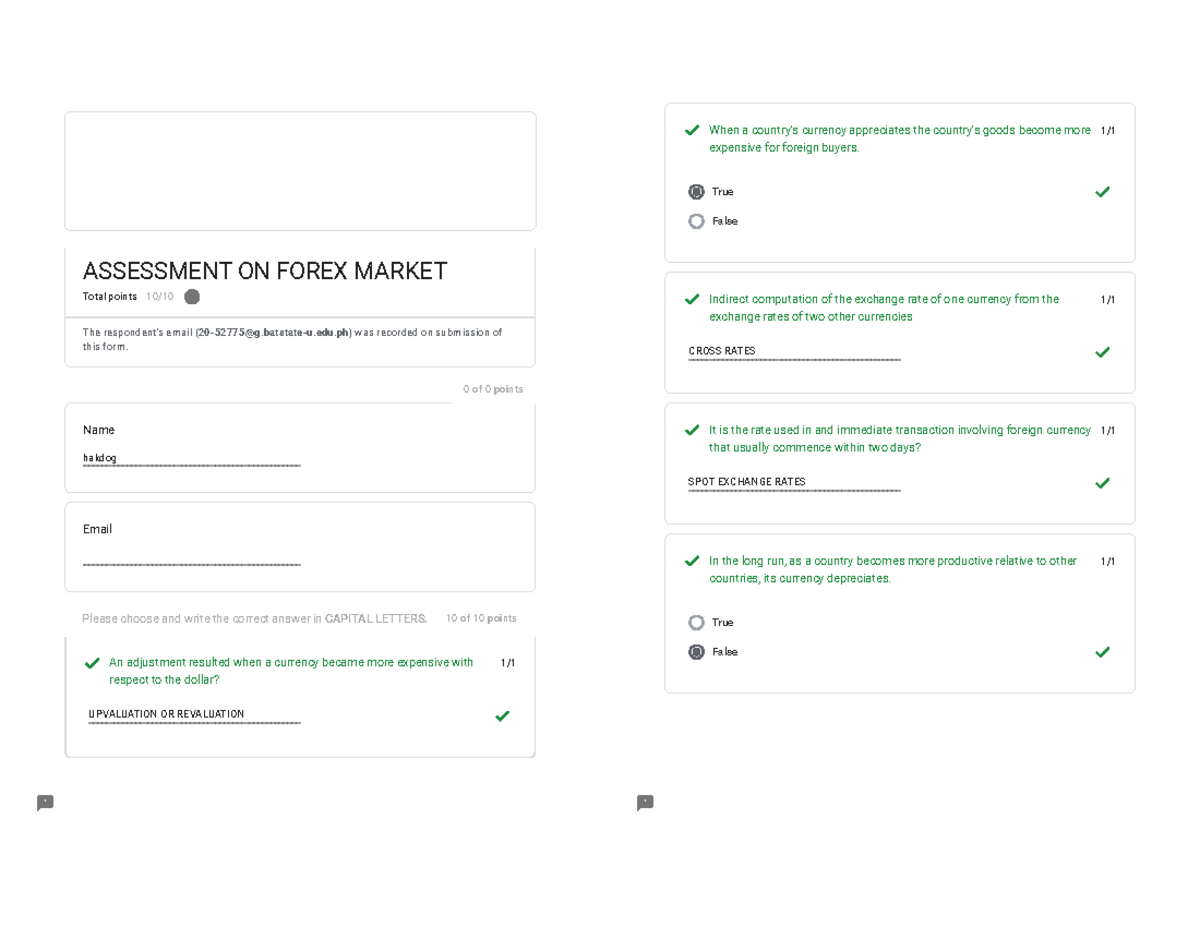Select False for currency appreciates question
1200x927 pixels.
click(697, 221)
